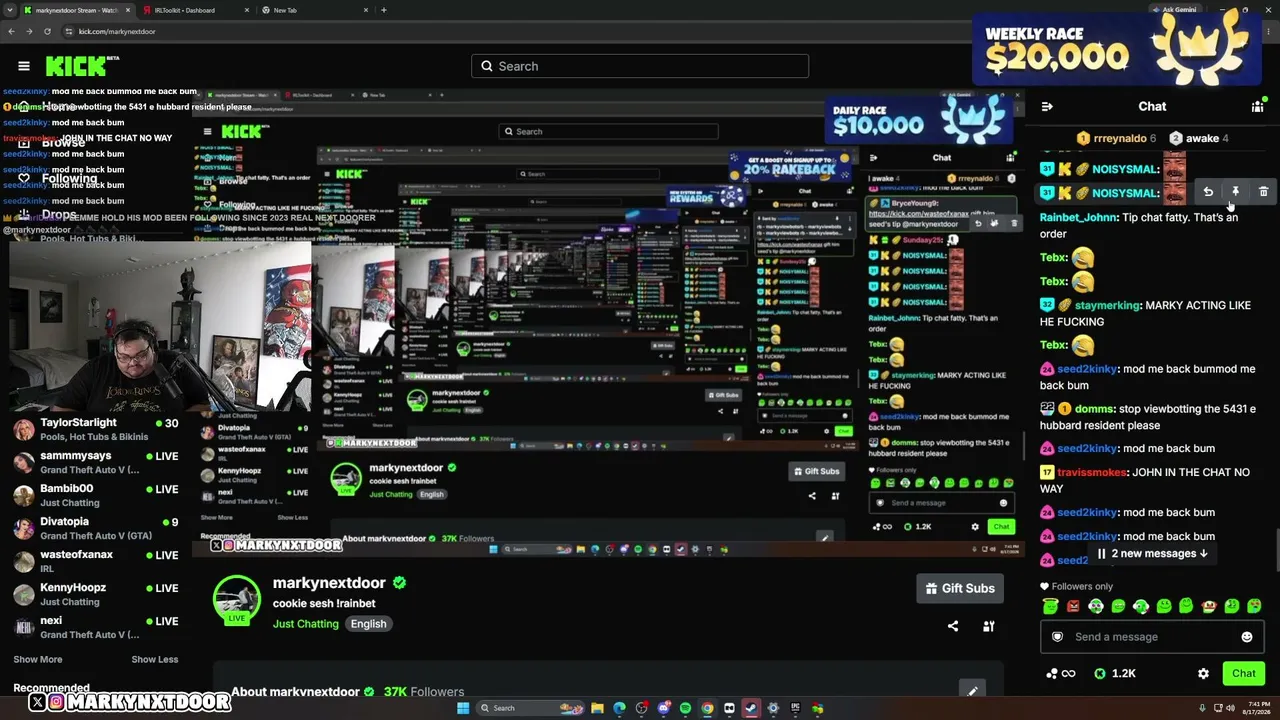Open the Just Chatting category link
Image resolution: width=1280 pixels, height=720 pixels.
coord(306,624)
